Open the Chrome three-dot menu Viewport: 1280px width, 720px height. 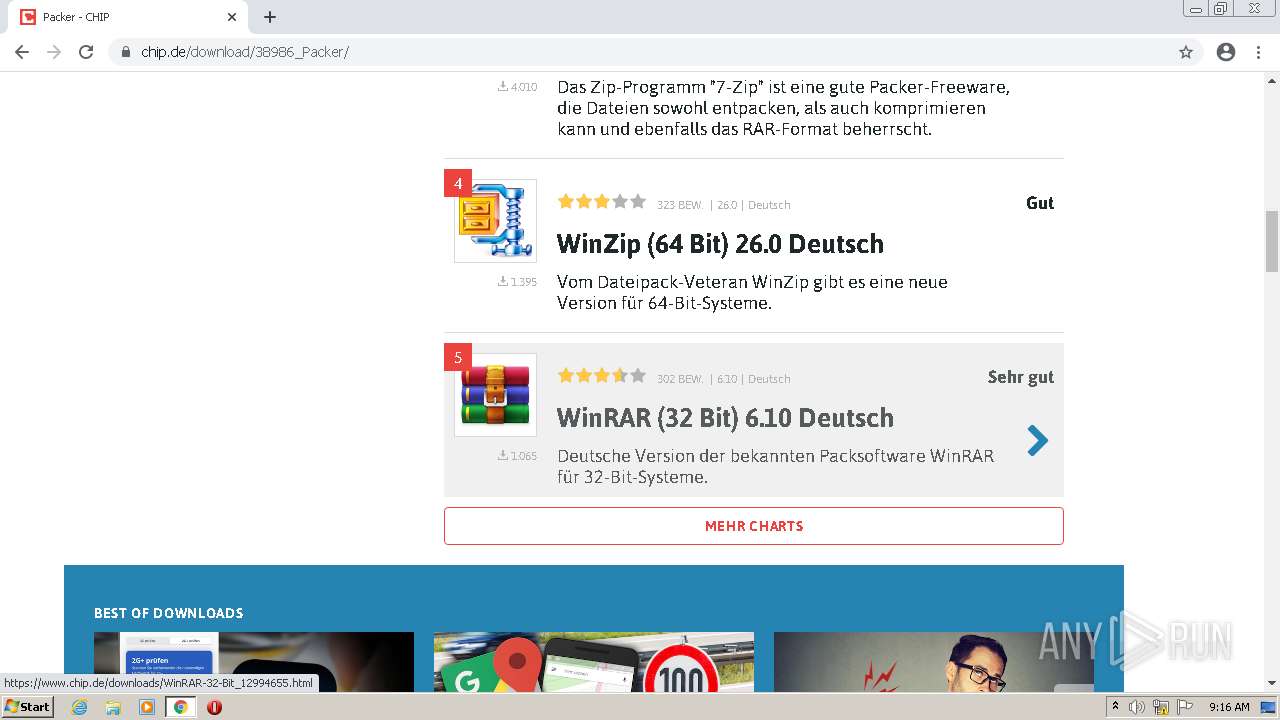pos(1258,52)
